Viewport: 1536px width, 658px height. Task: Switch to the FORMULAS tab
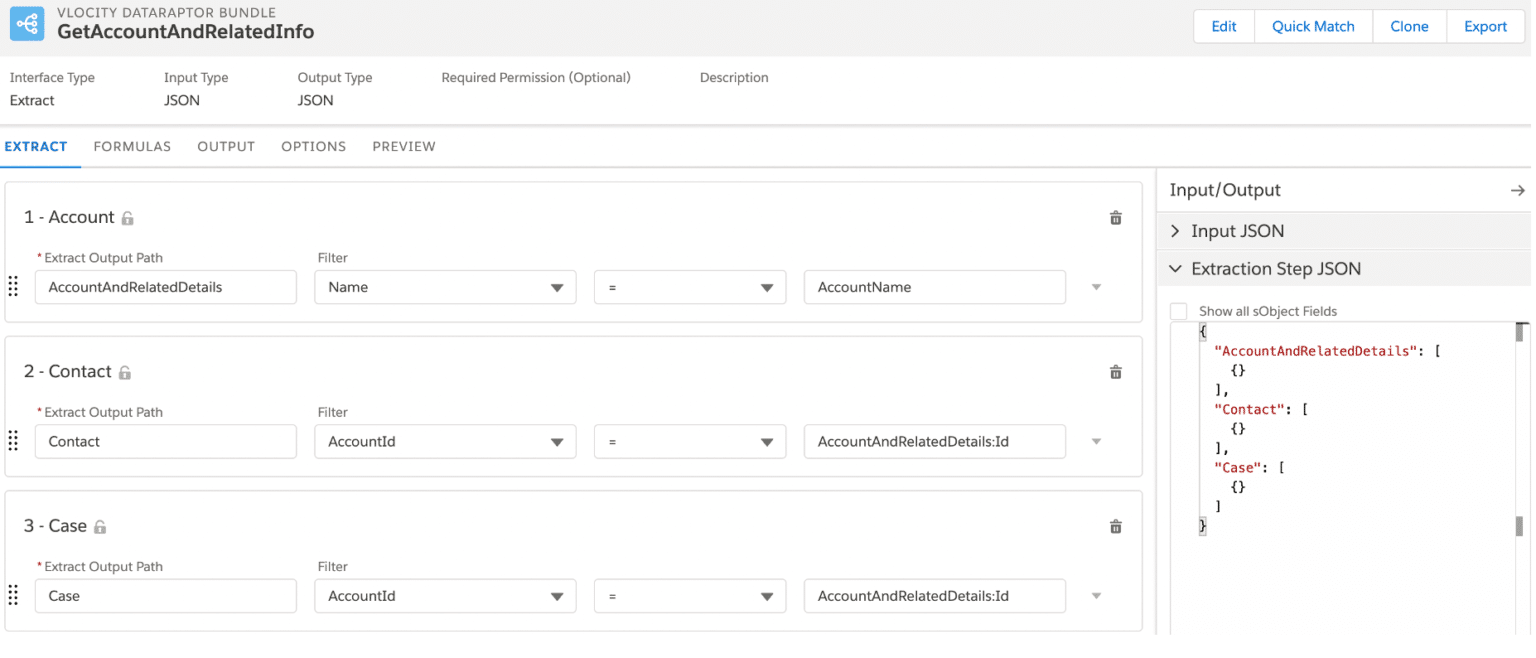pos(131,146)
